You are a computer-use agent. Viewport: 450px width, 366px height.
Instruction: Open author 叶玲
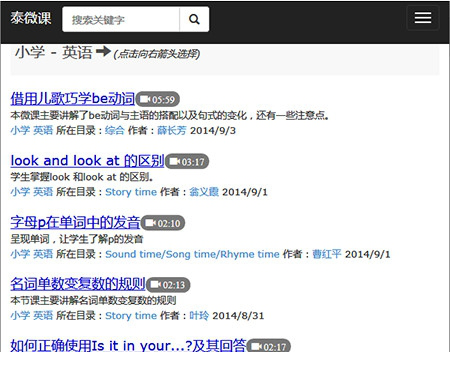click(199, 316)
